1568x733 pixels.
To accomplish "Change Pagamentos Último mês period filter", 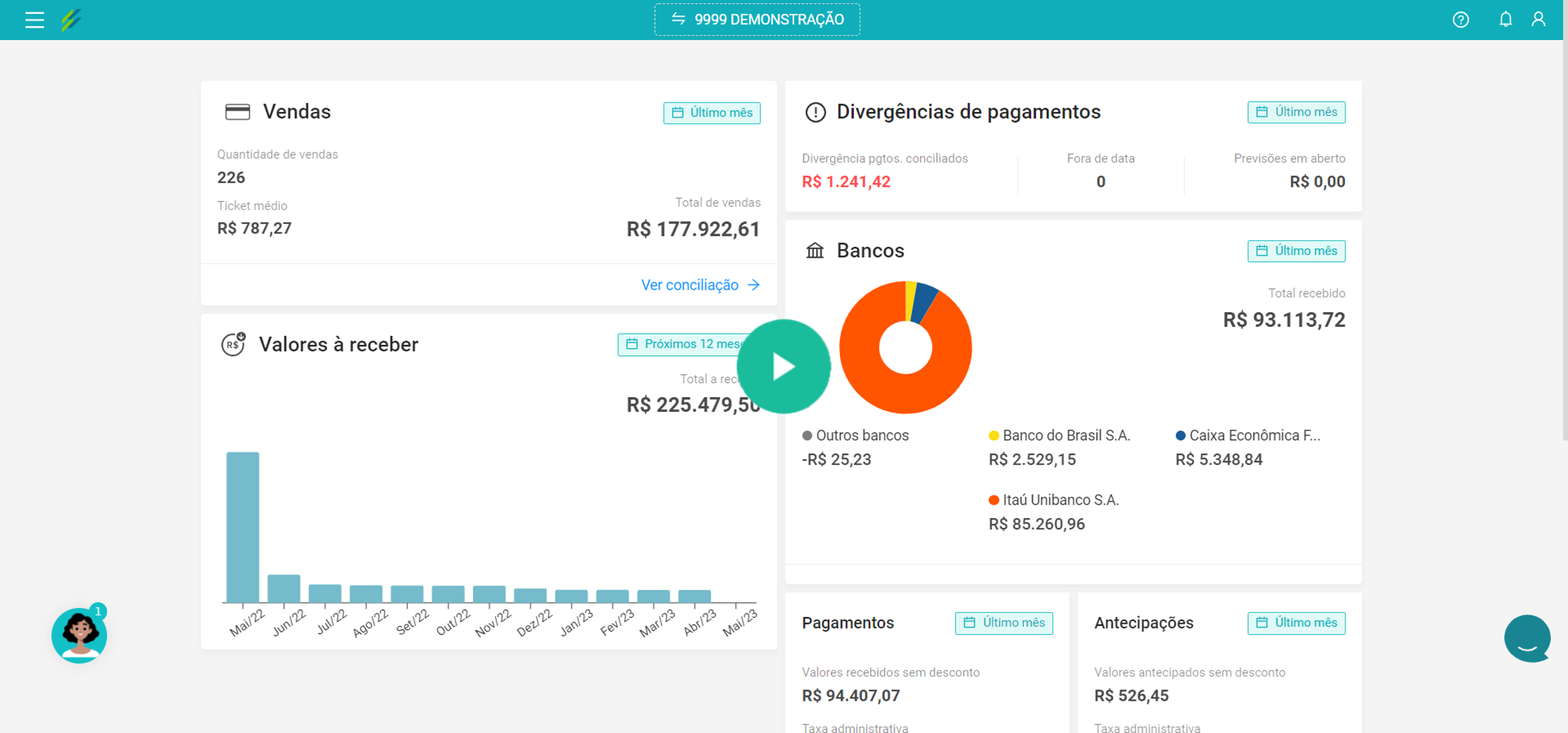I will [1004, 623].
